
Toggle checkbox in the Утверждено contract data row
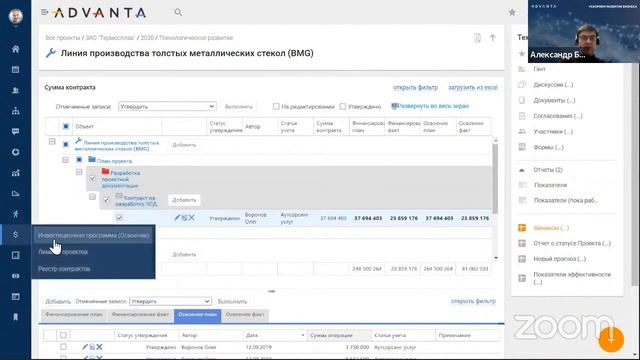tap(119, 218)
